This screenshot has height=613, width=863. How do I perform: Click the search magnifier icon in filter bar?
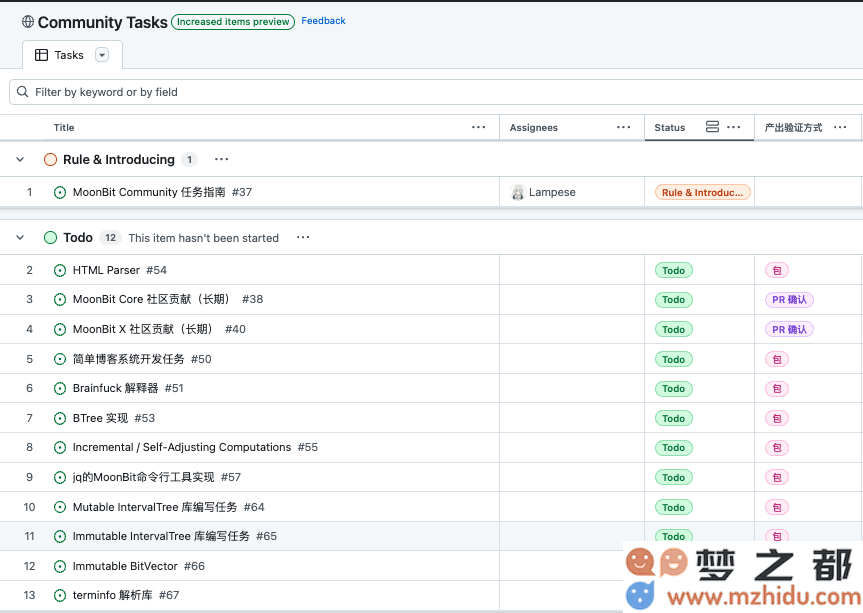[23, 91]
